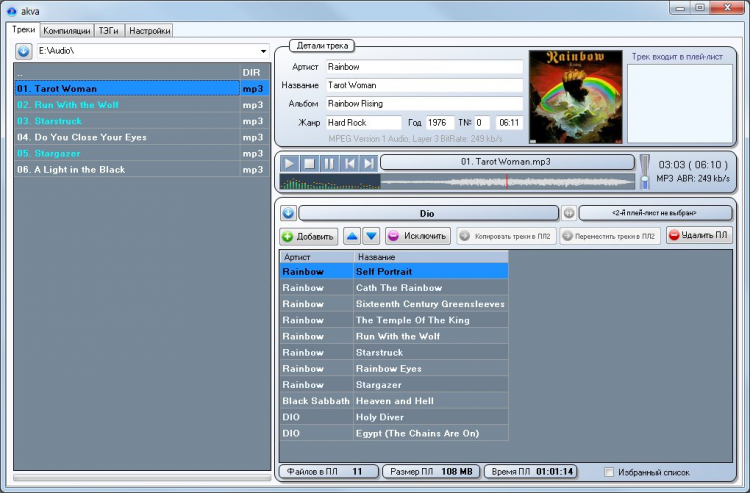Click the Артист column header in playlist

coord(317,257)
